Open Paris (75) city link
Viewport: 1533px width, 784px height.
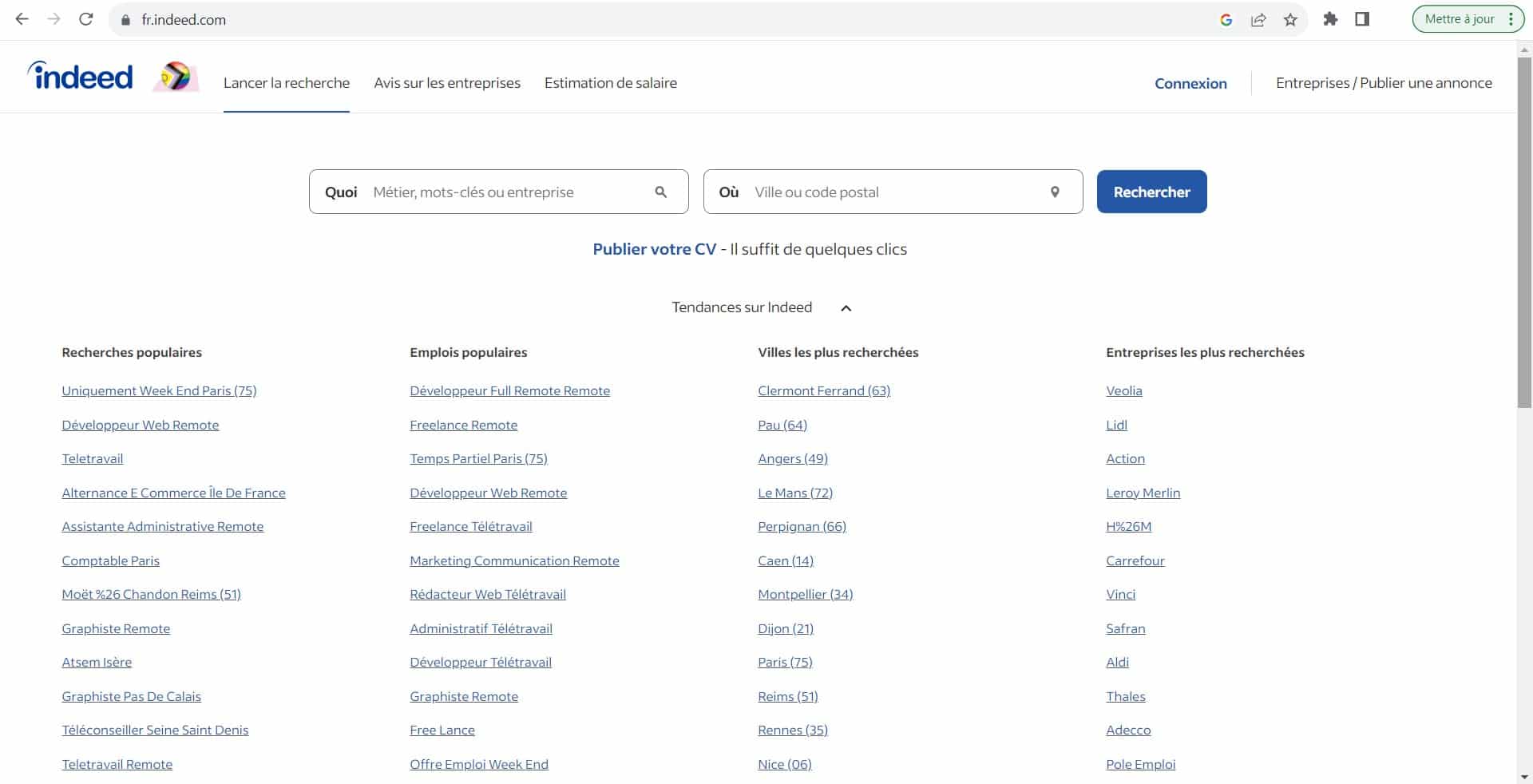(x=785, y=662)
